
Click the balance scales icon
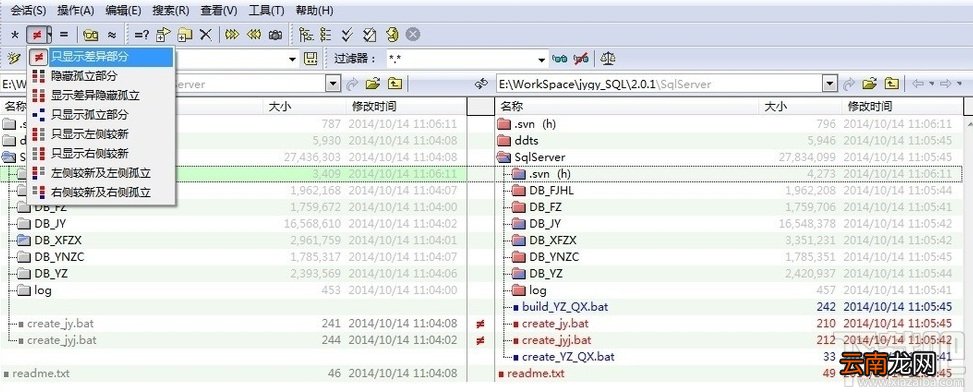point(608,59)
